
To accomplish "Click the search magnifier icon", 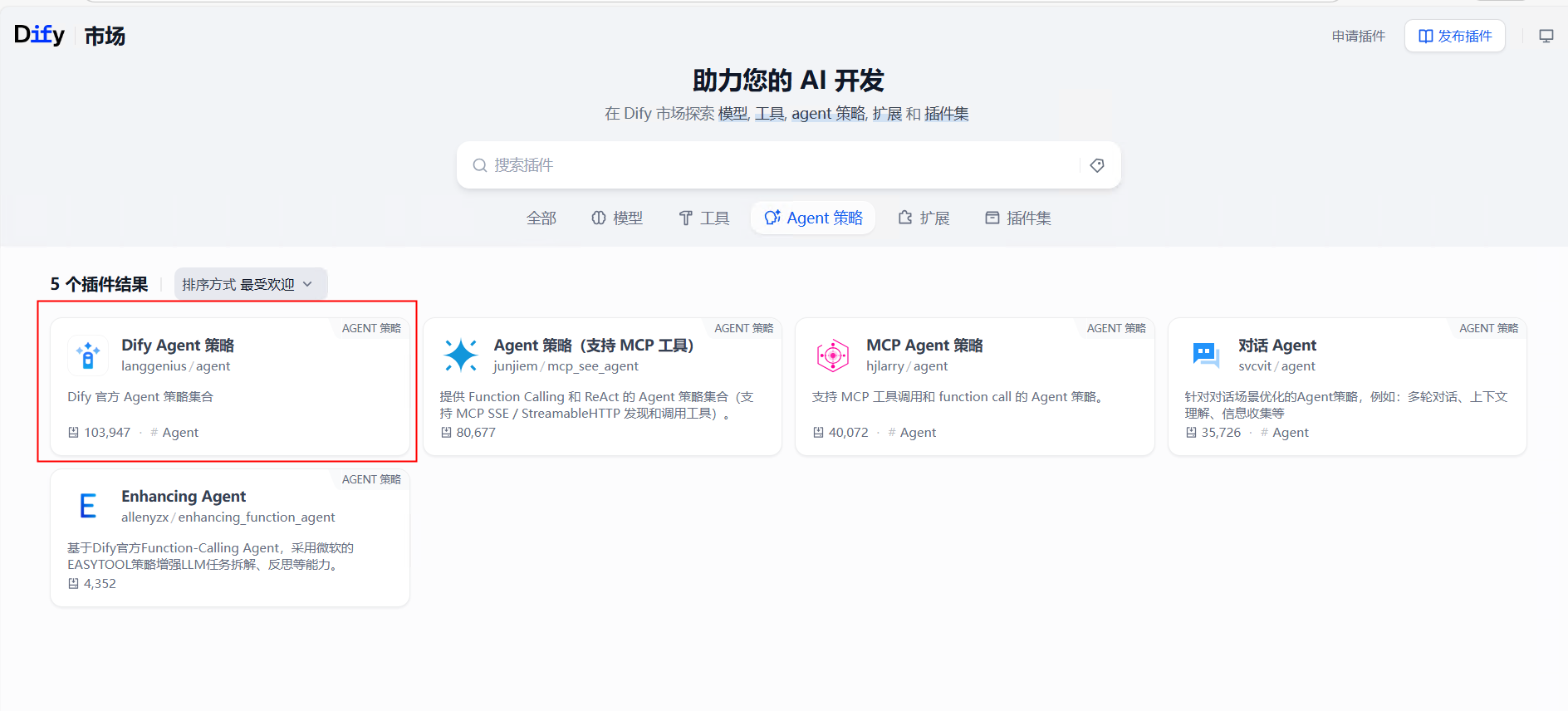I will [x=479, y=165].
